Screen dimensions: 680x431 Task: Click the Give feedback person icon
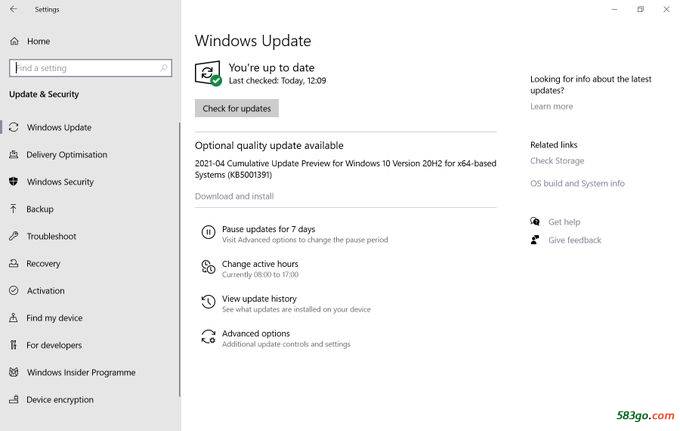(535, 240)
